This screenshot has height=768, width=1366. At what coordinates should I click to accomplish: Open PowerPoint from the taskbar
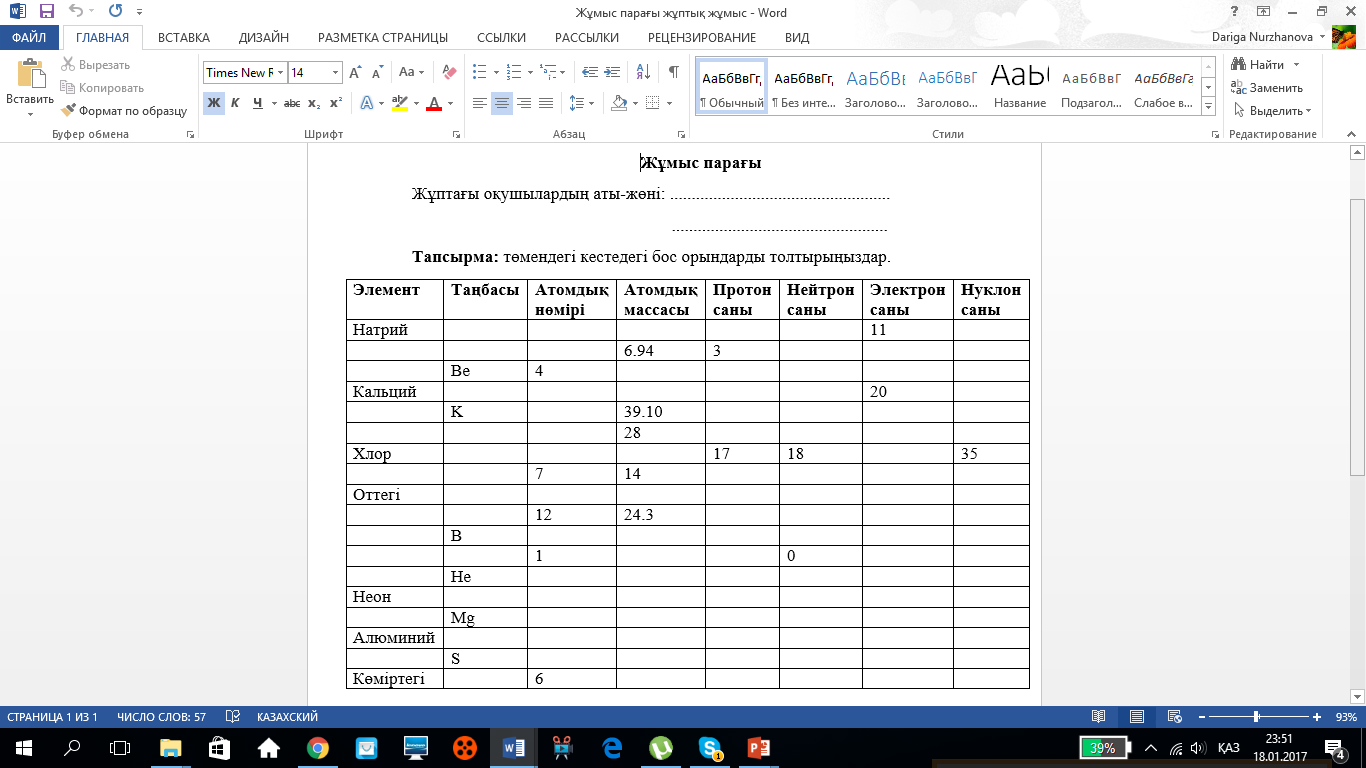pyautogui.click(x=760, y=748)
